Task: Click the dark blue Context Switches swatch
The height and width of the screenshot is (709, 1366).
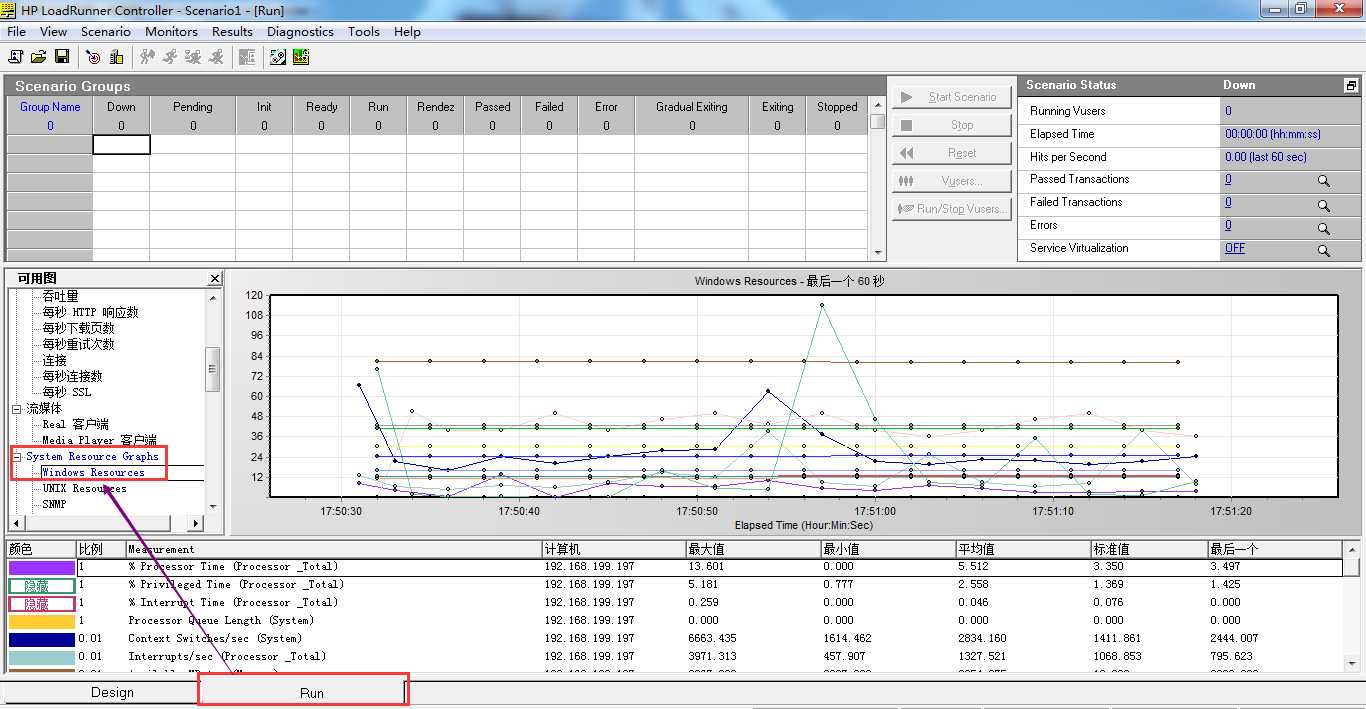Action: (x=42, y=640)
